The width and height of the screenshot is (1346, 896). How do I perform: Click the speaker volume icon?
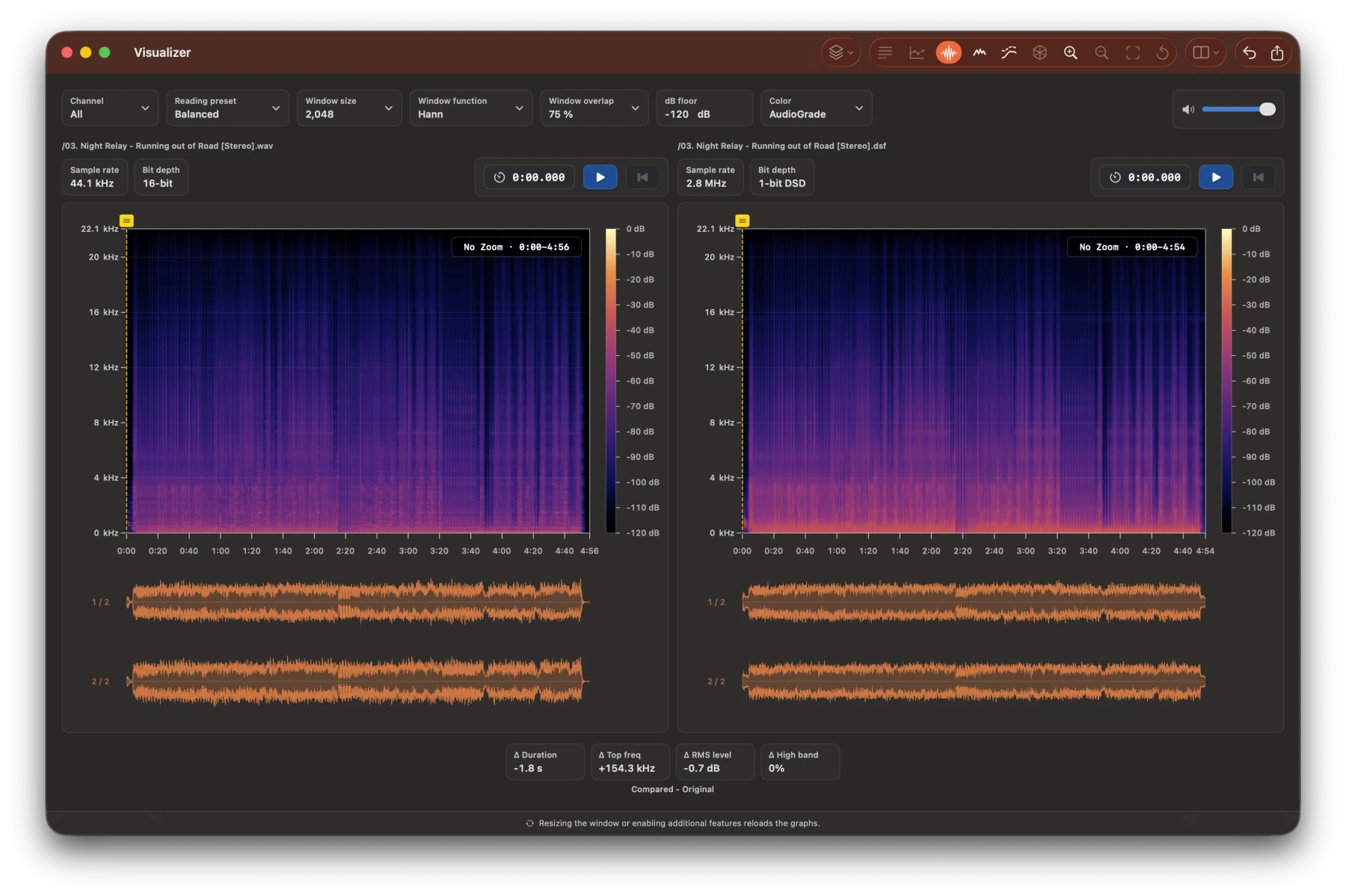tap(1187, 109)
